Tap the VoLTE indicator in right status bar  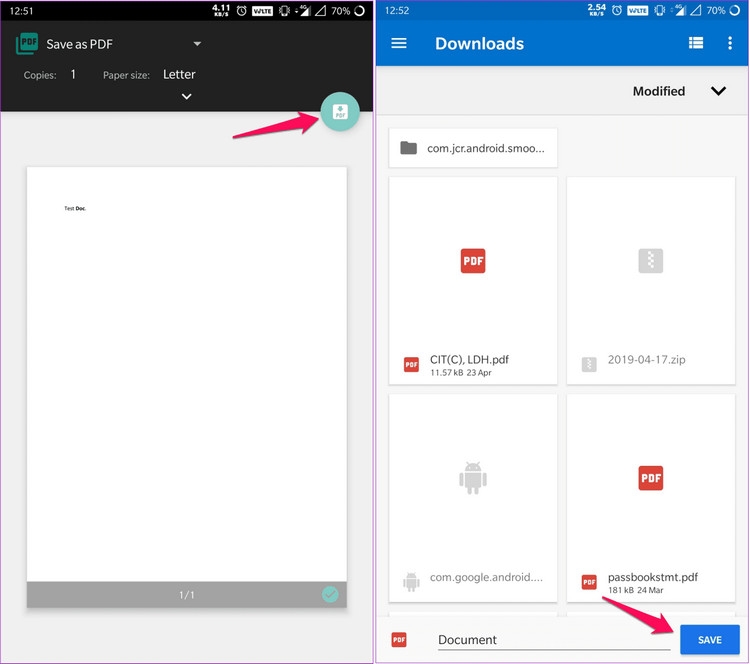click(638, 11)
